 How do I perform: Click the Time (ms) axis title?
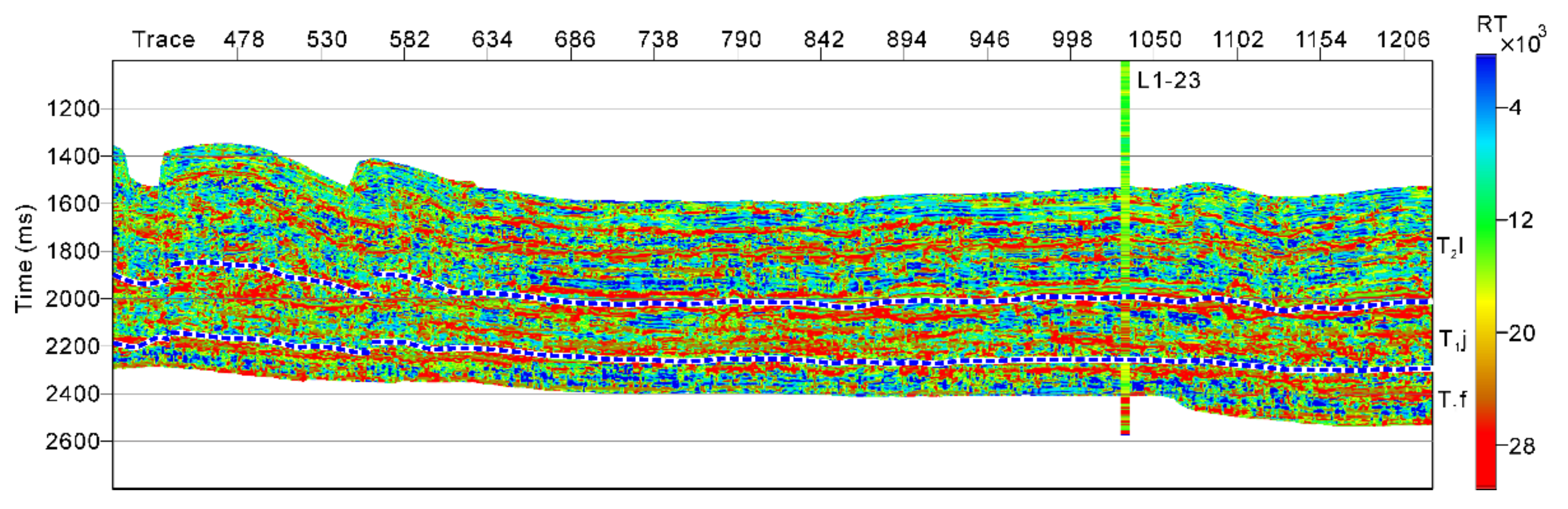tap(24, 259)
